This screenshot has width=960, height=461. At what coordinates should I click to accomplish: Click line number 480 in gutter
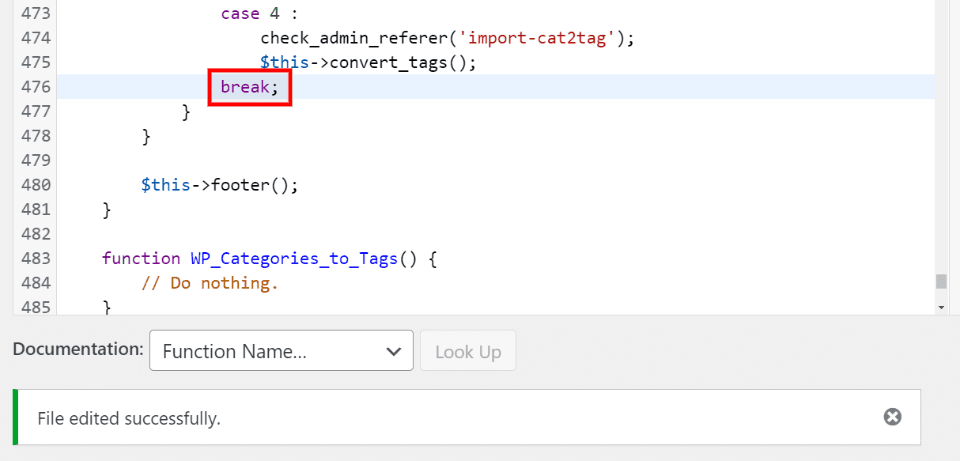click(x=36, y=185)
